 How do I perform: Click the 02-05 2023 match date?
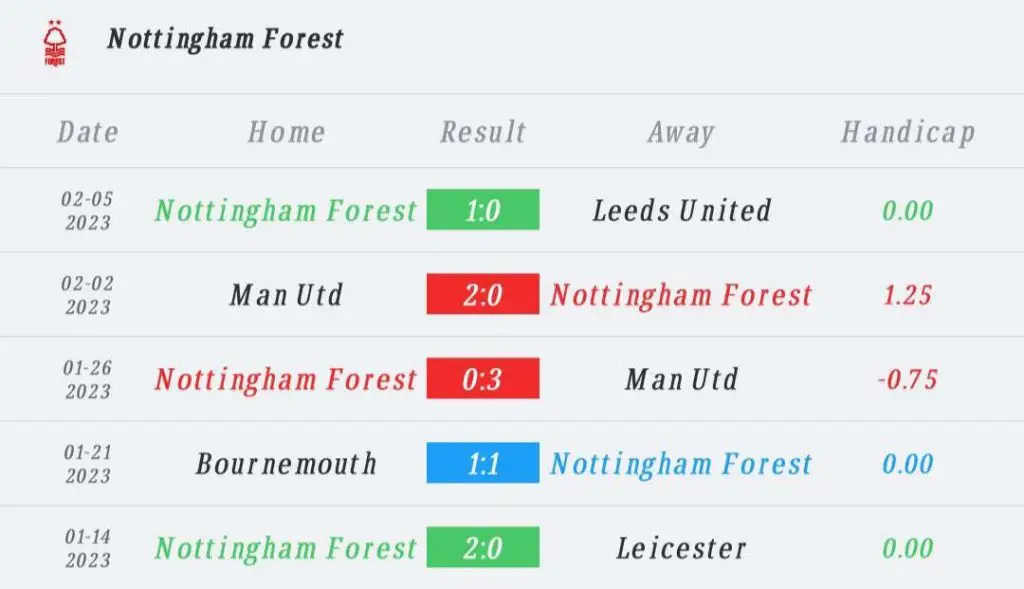coord(88,210)
